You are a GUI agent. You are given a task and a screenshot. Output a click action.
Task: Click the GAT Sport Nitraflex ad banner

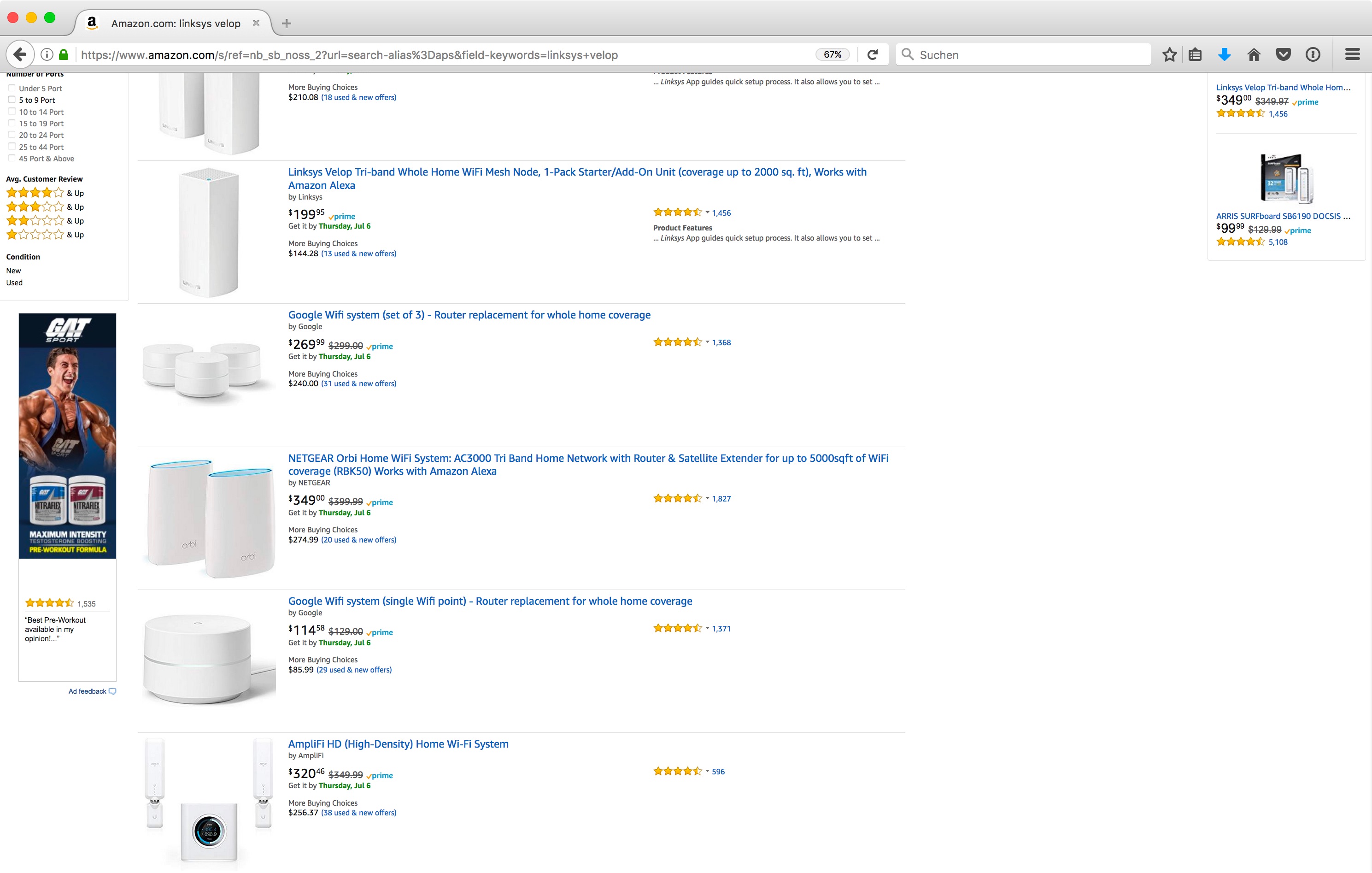click(x=67, y=436)
